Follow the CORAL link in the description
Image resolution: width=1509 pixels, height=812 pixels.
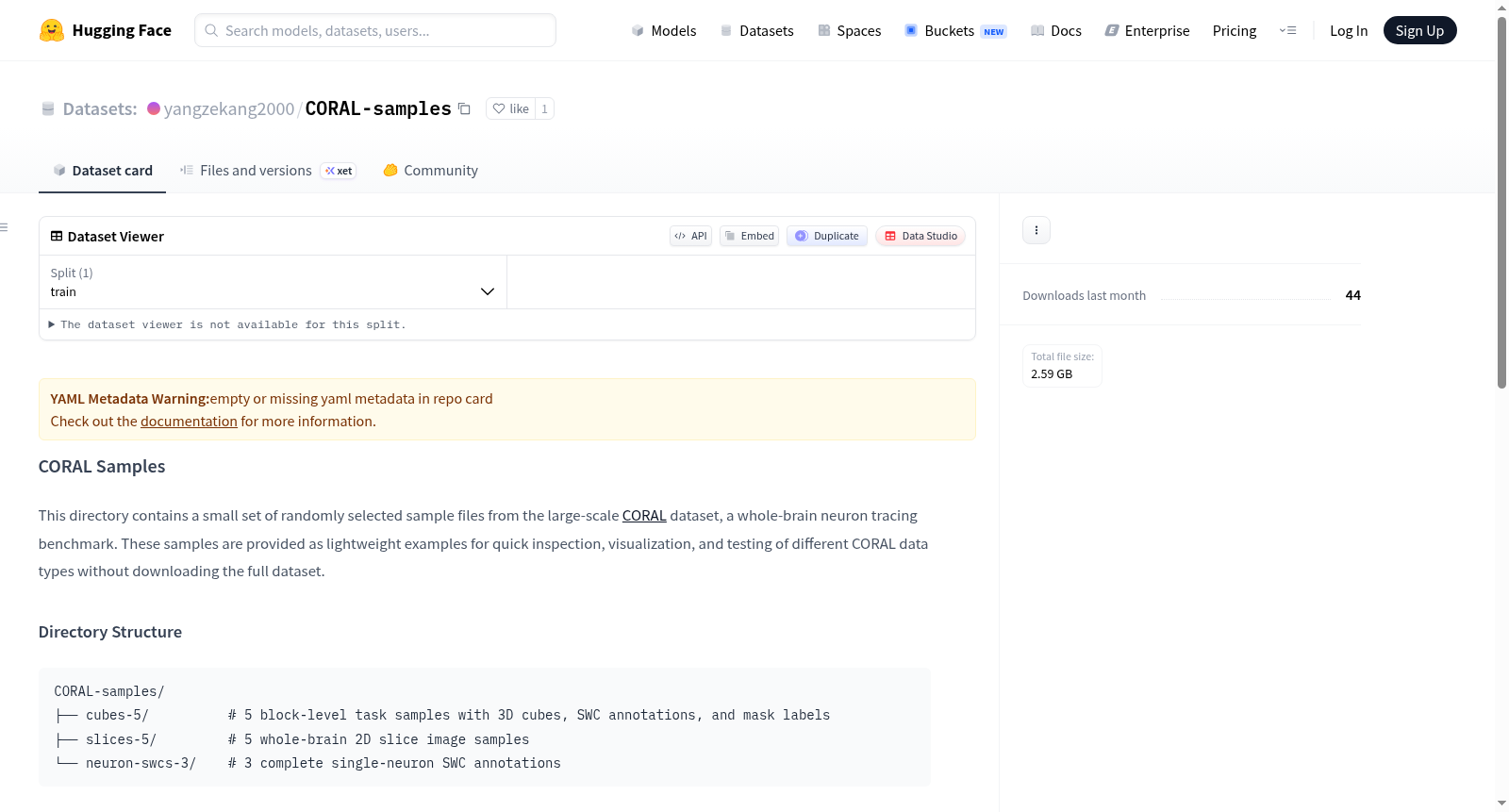tap(644, 516)
